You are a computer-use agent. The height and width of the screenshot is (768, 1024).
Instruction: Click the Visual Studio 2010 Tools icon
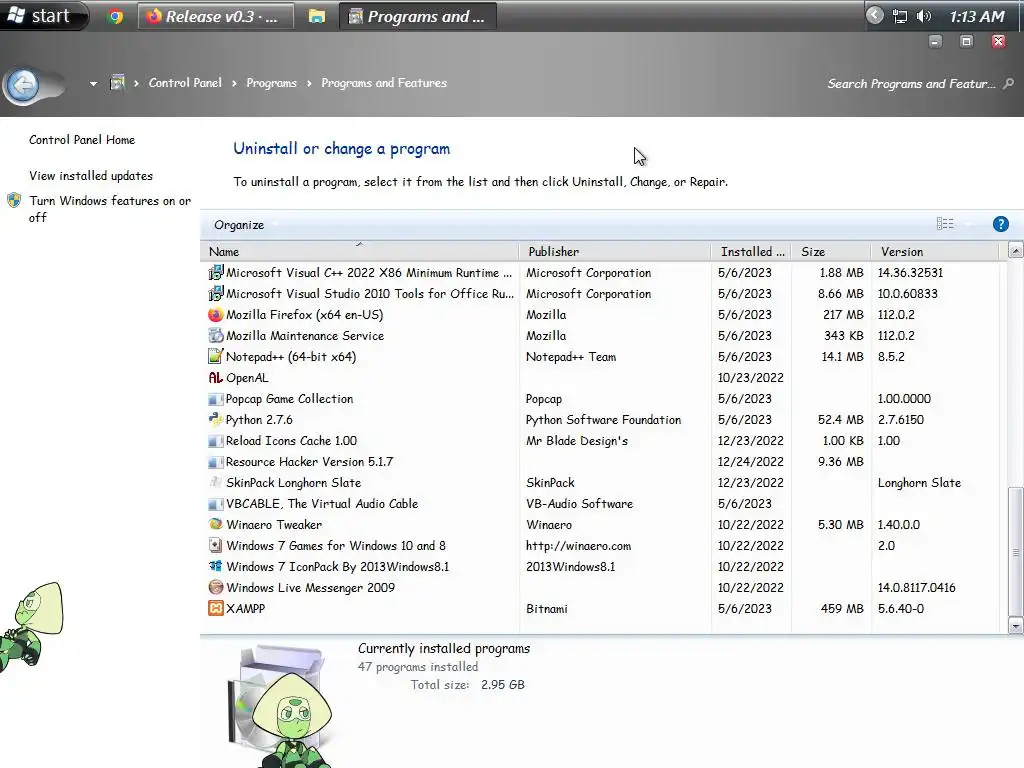click(x=216, y=294)
